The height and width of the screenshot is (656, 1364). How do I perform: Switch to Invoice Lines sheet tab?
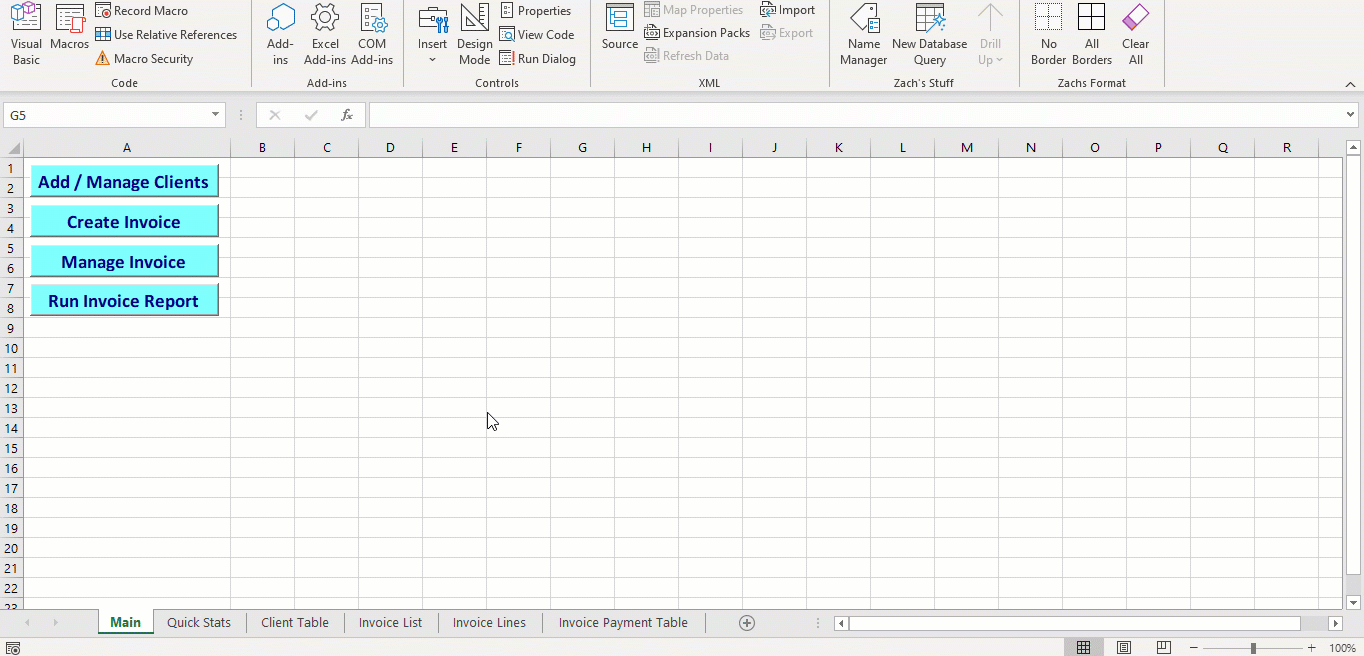coord(489,622)
